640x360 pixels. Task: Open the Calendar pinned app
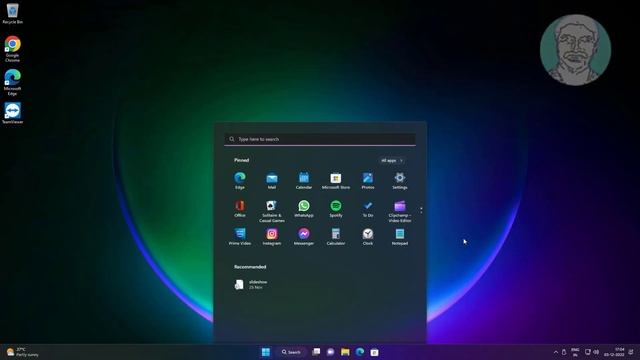[x=304, y=180]
